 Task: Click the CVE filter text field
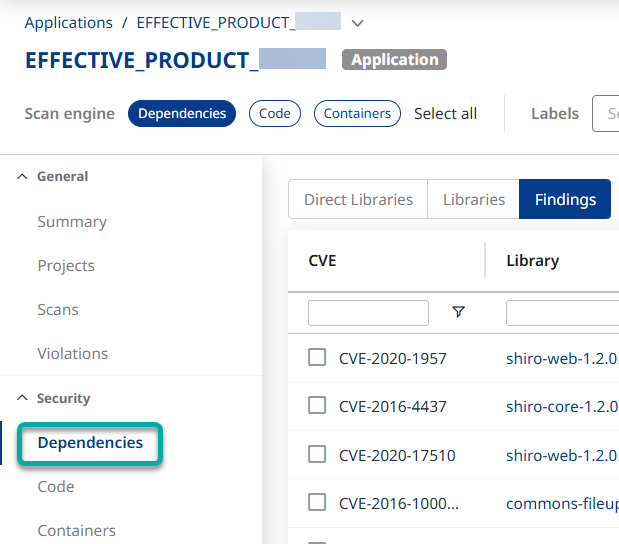click(368, 313)
